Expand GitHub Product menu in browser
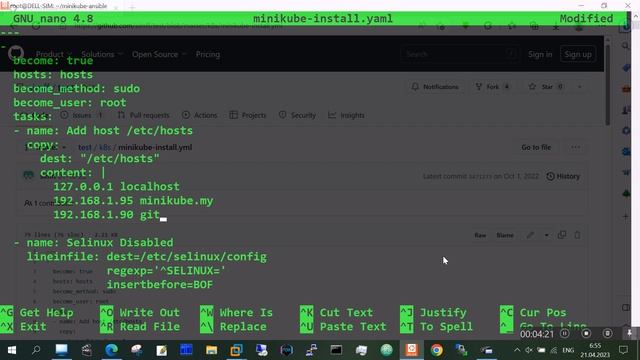The image size is (640, 360). tap(53, 54)
